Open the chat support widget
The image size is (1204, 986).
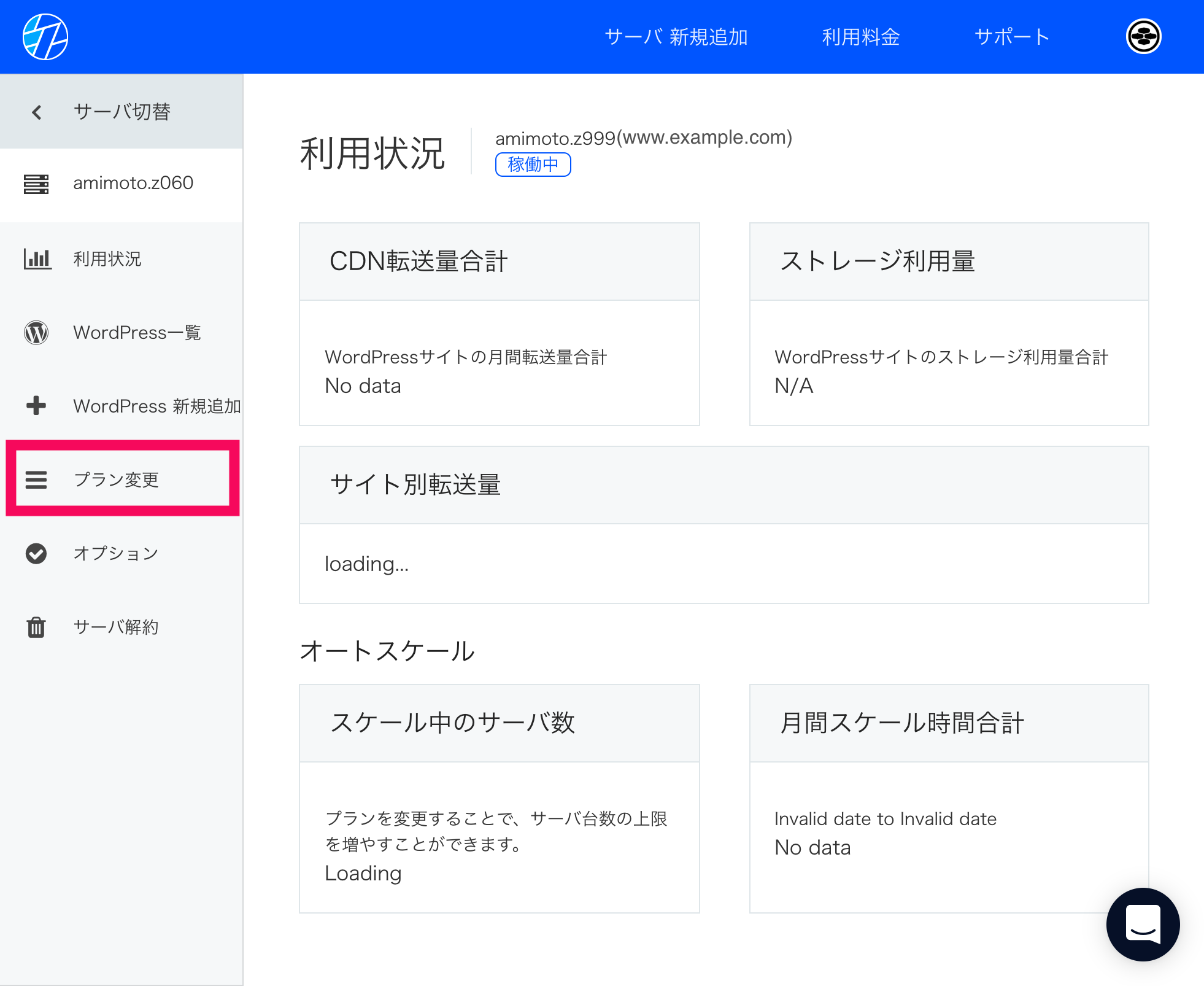tap(1143, 925)
